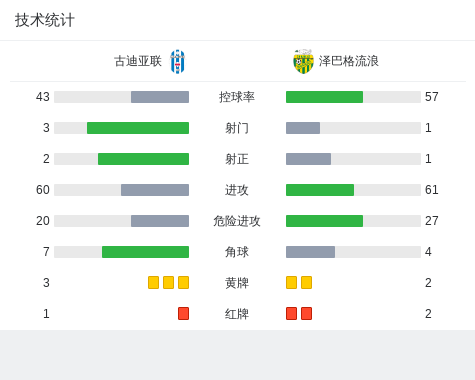Click the green shots bar for 古迪亚联

click(x=138, y=128)
